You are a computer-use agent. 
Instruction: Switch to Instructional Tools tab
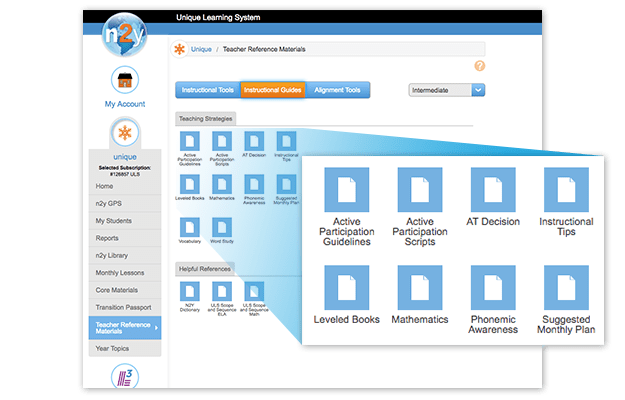208,90
